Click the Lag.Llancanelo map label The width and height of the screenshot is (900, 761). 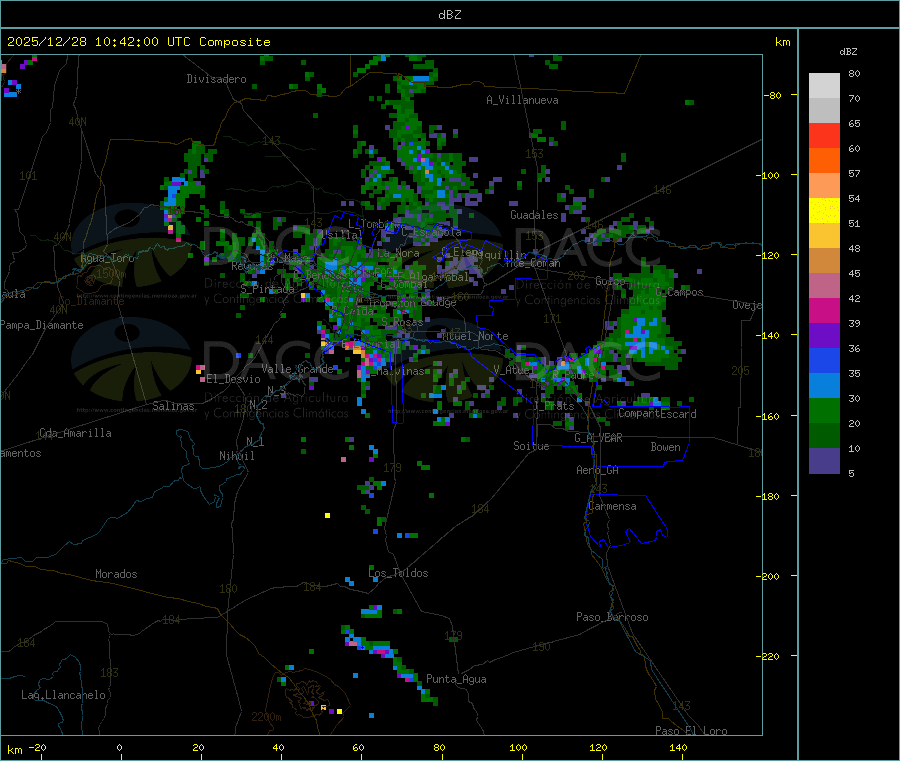click(63, 695)
